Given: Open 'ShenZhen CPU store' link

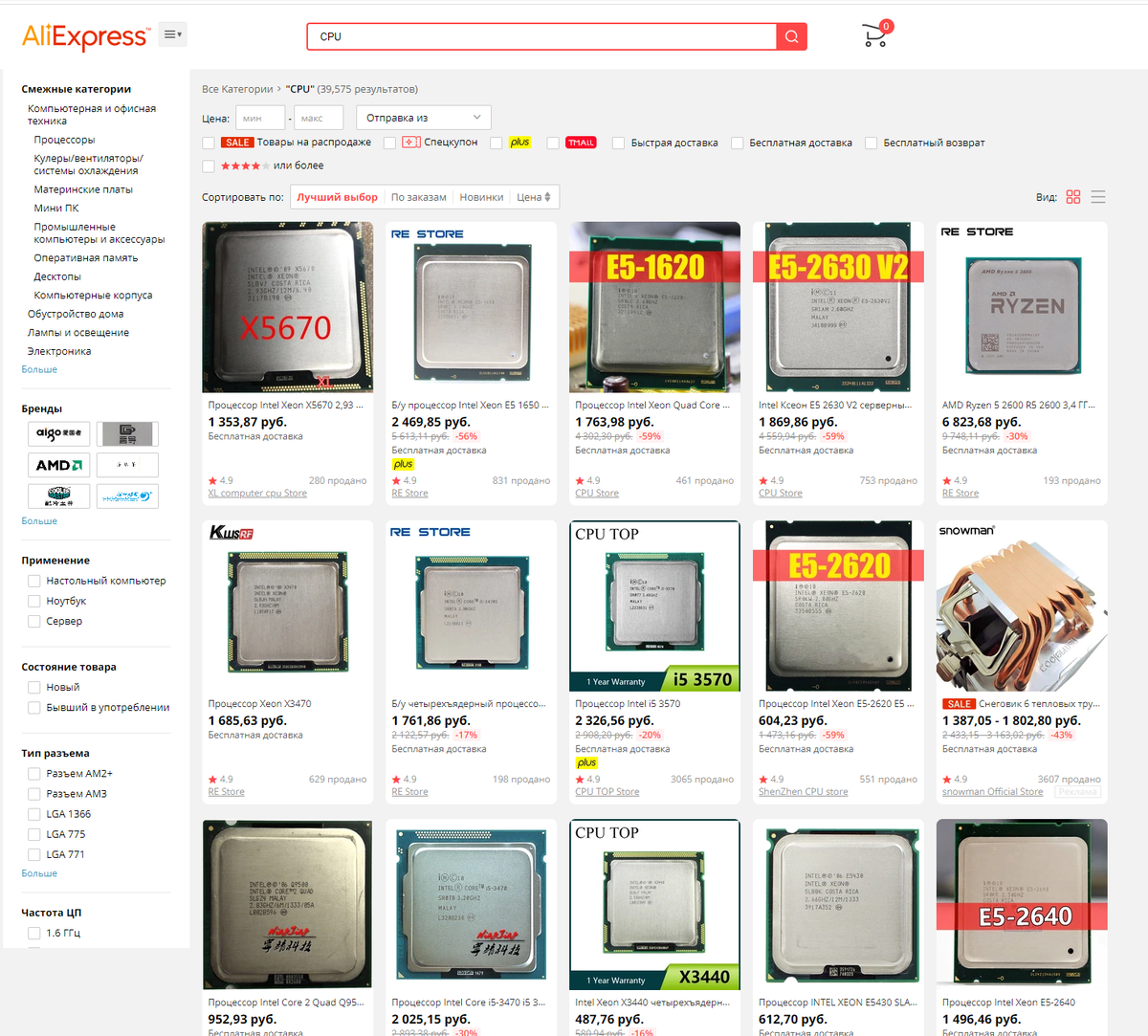Looking at the screenshot, I should [803, 792].
